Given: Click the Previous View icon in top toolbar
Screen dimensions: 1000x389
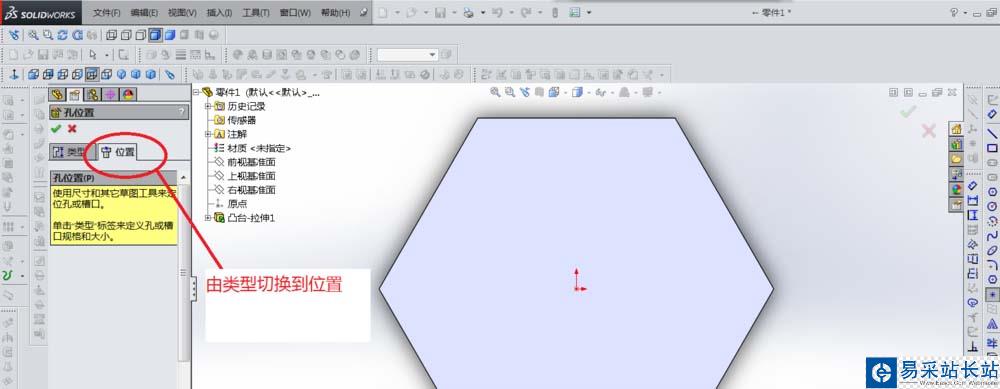Looking at the screenshot, I should [14, 35].
